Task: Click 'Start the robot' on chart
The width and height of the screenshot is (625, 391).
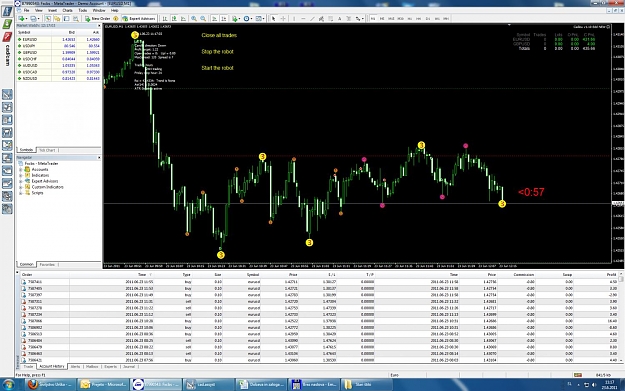Action: point(217,68)
